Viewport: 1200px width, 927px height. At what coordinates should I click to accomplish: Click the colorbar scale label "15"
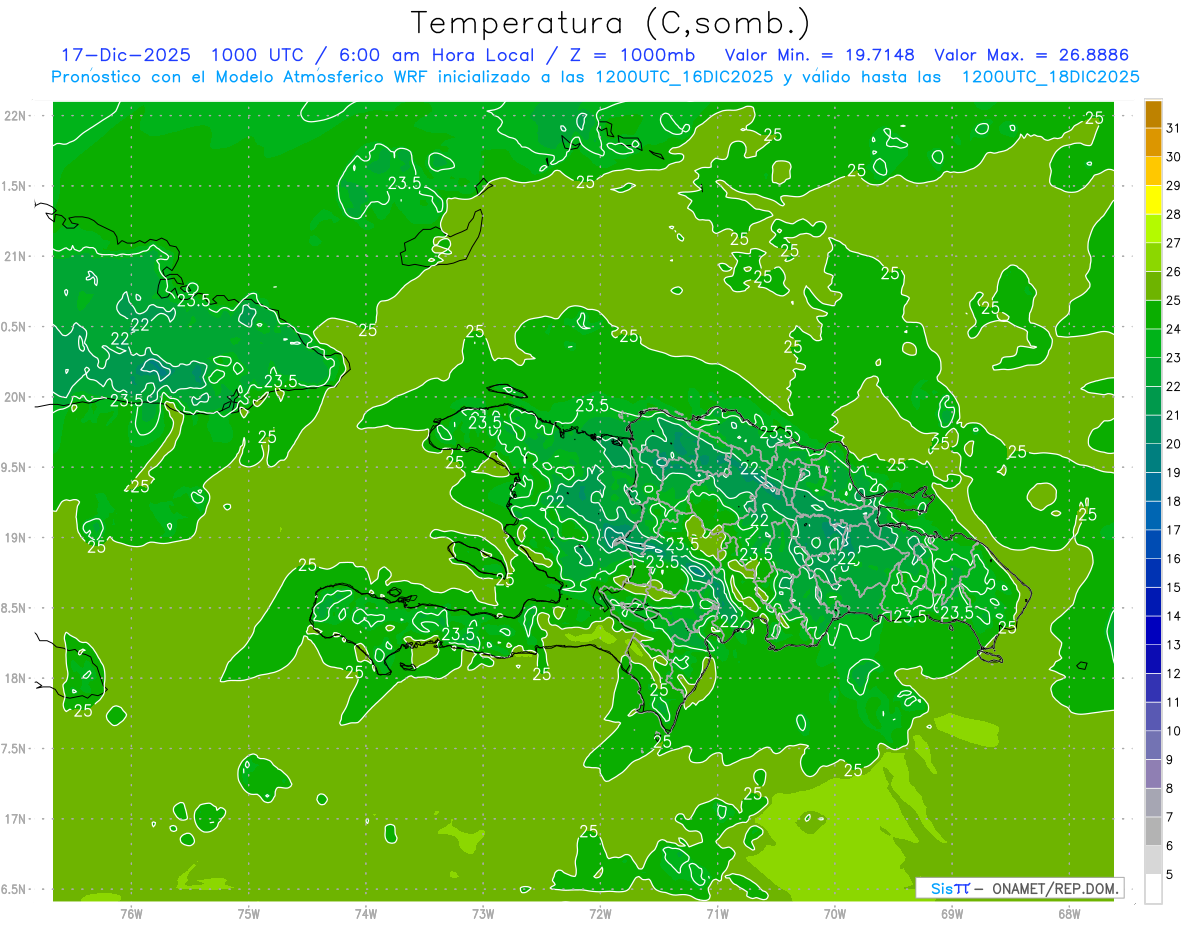click(1174, 588)
